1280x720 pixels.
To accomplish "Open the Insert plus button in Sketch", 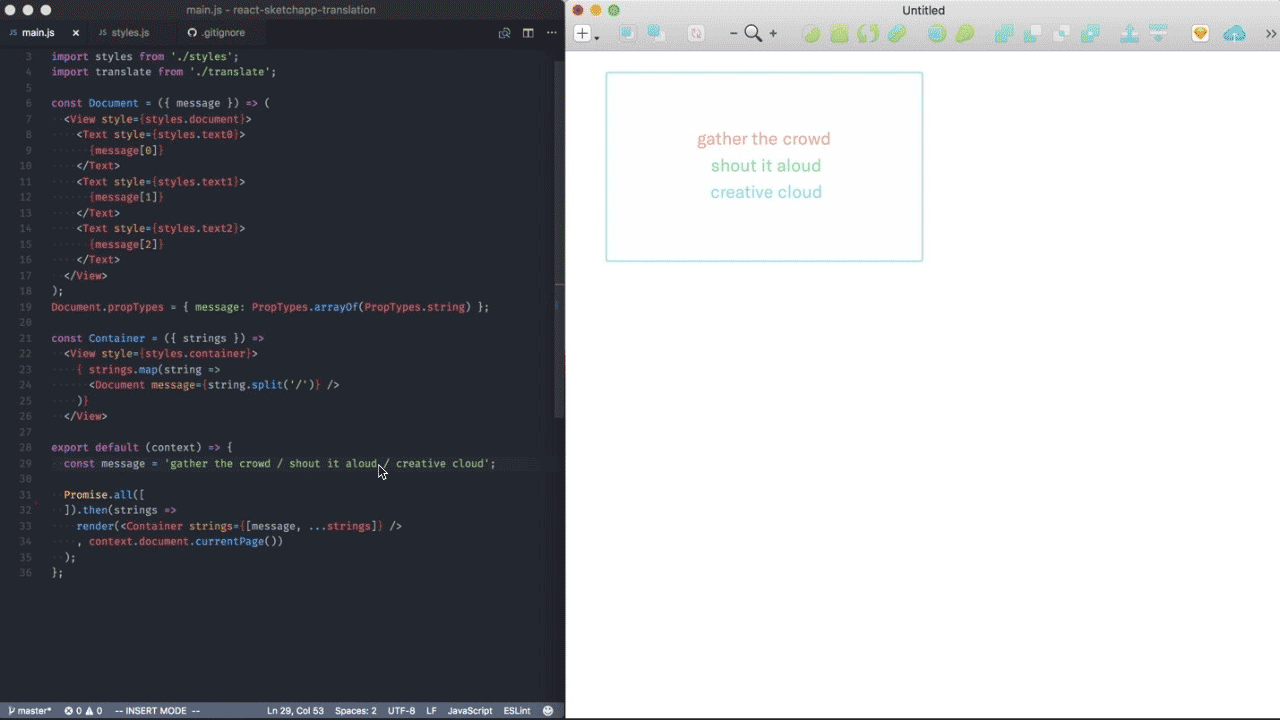I will (582, 34).
